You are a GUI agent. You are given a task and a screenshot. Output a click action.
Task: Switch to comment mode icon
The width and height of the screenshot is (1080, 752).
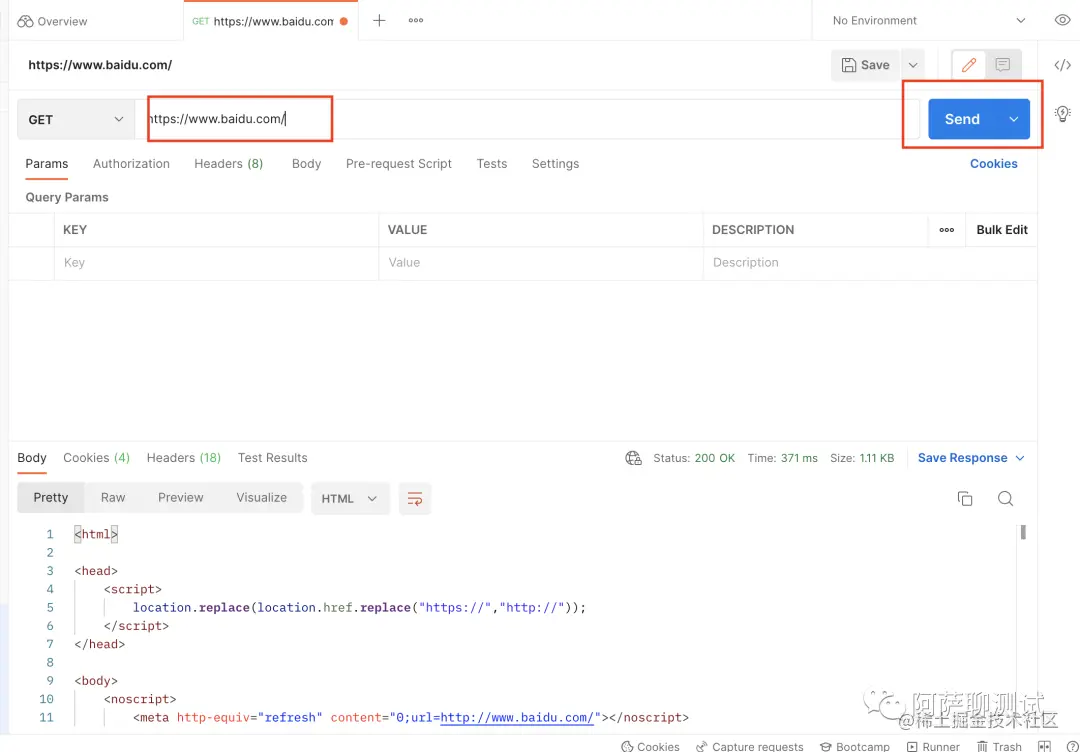coord(1003,65)
